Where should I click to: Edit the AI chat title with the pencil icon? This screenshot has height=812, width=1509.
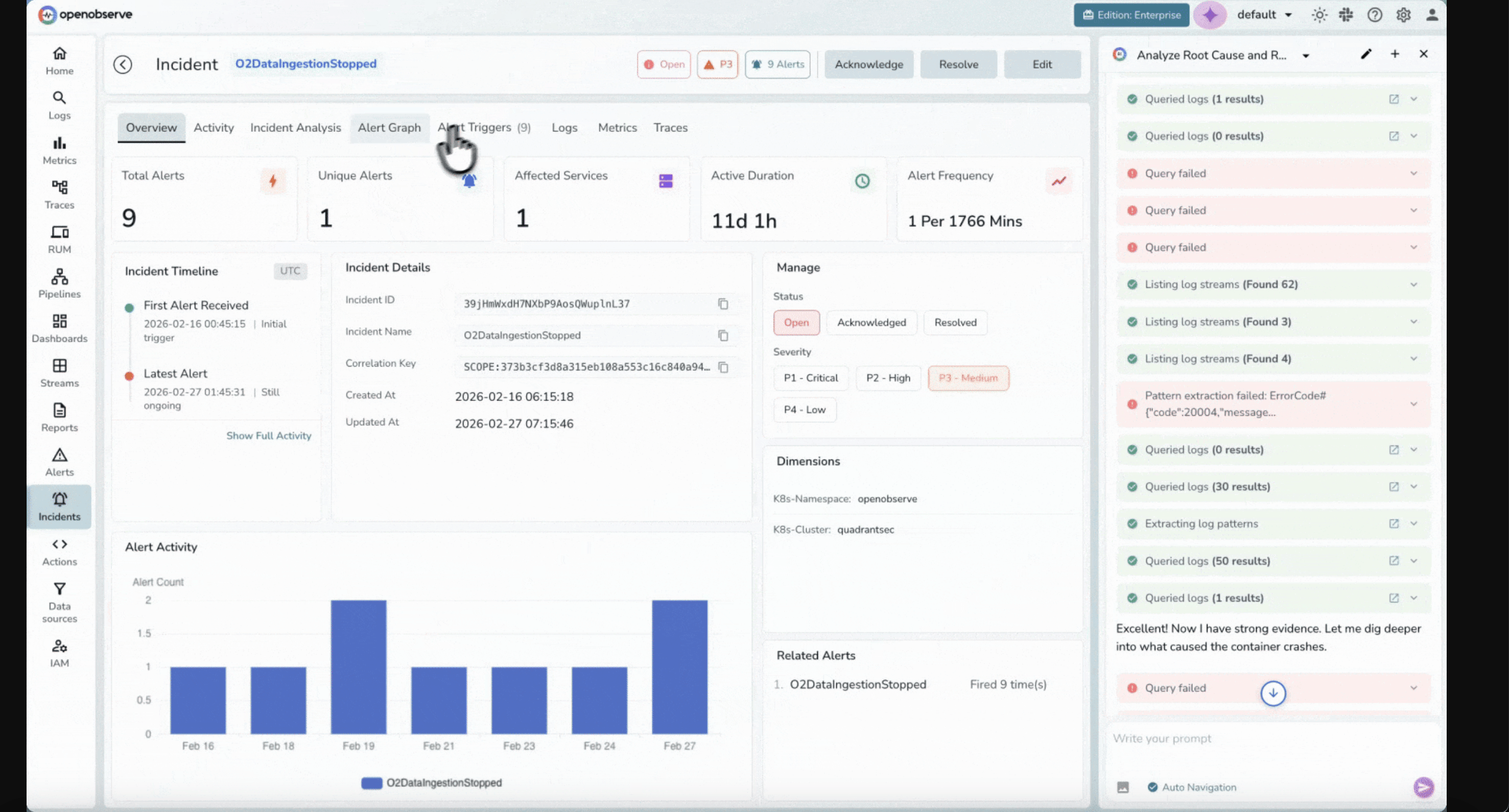click(1366, 54)
